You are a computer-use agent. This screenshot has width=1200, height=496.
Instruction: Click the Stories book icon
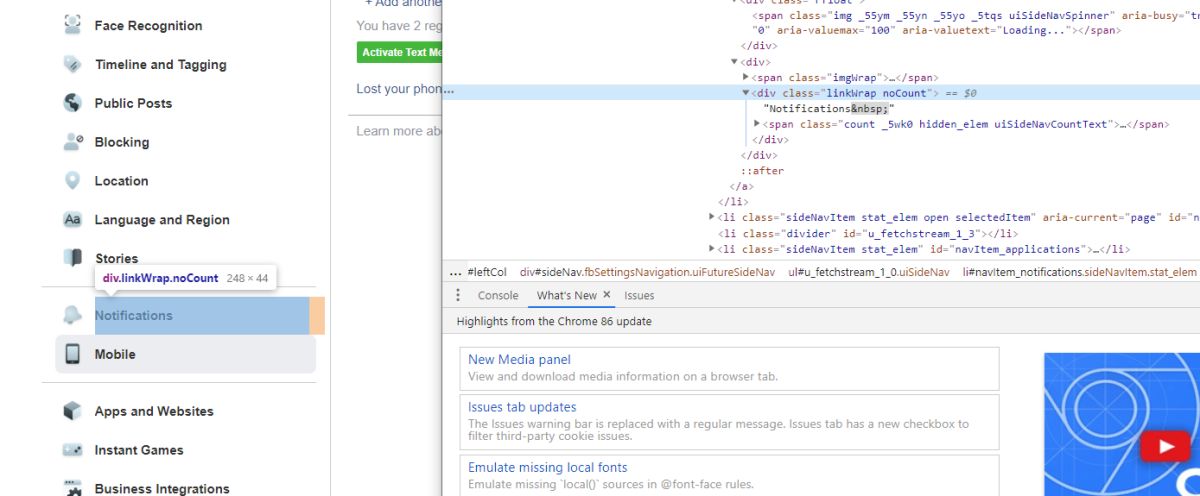pos(72,258)
